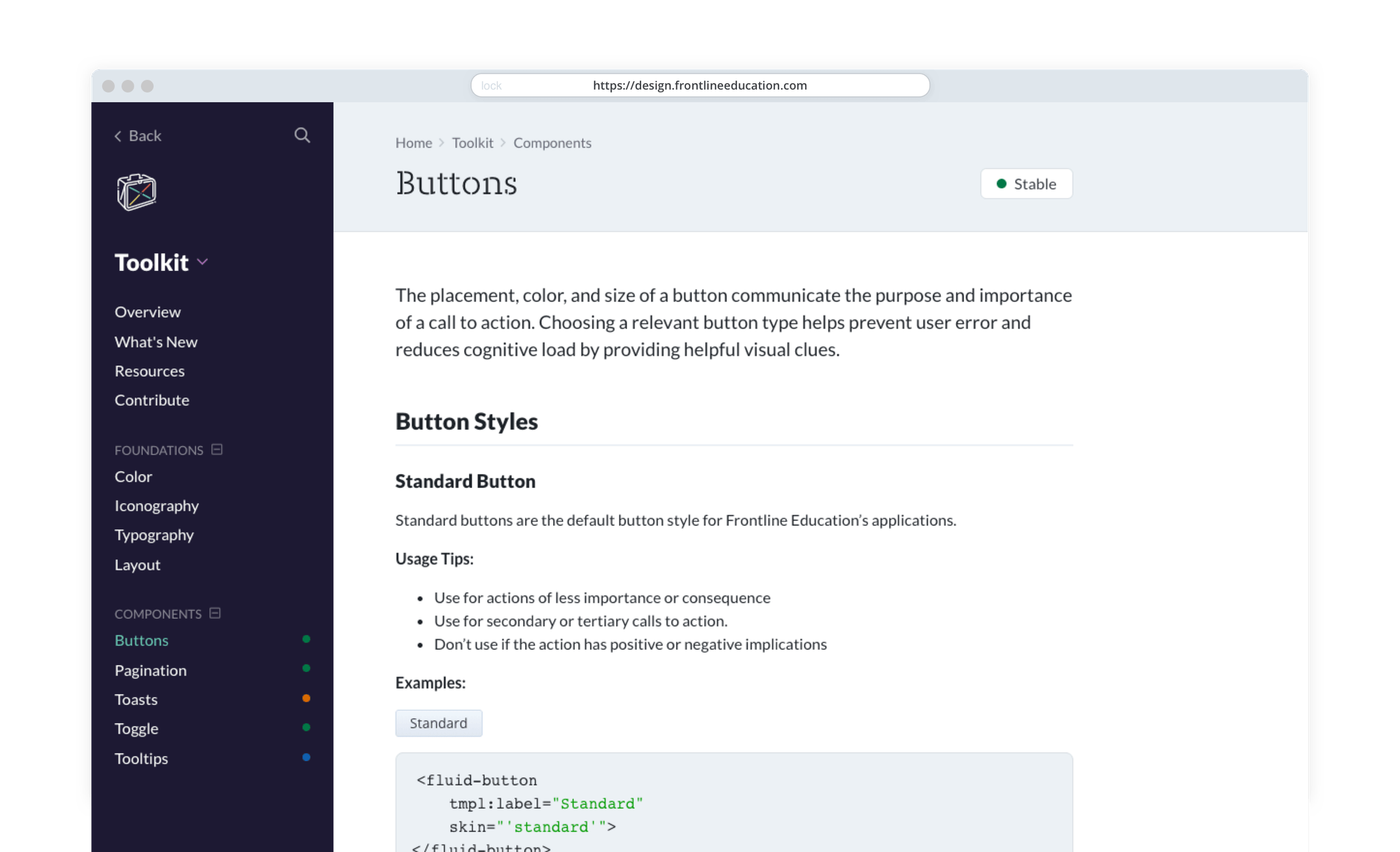Select the Toasts component item

[135, 699]
